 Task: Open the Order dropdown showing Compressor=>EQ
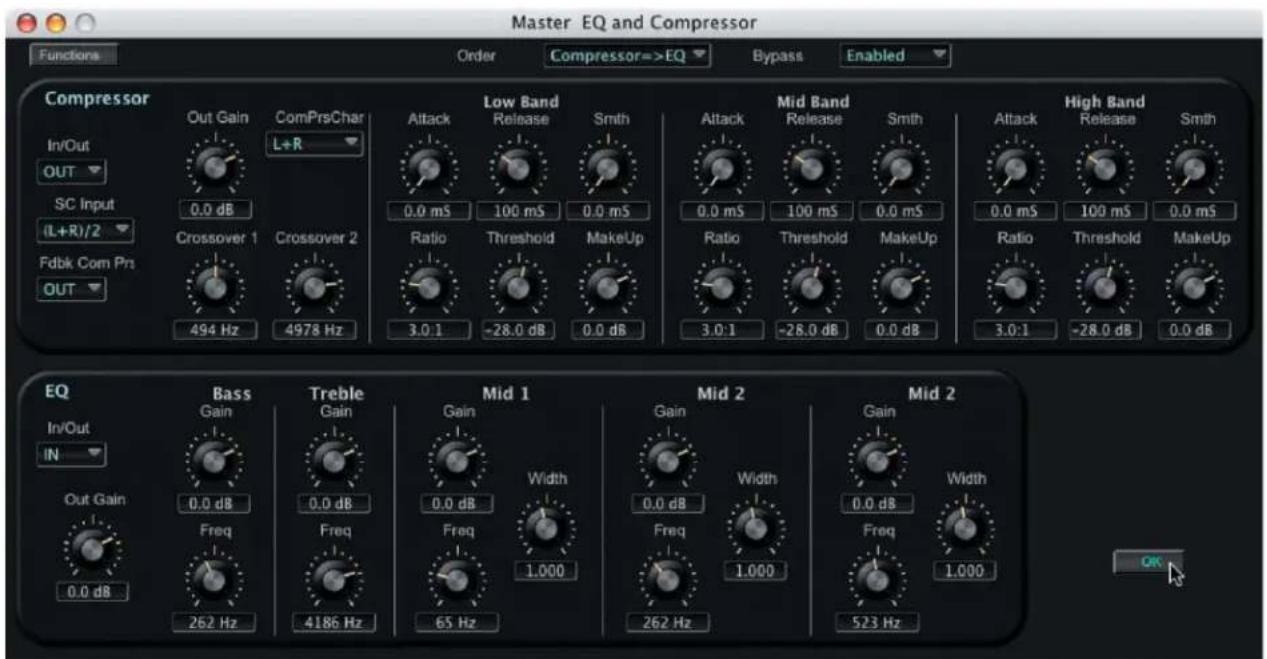[x=627, y=56]
